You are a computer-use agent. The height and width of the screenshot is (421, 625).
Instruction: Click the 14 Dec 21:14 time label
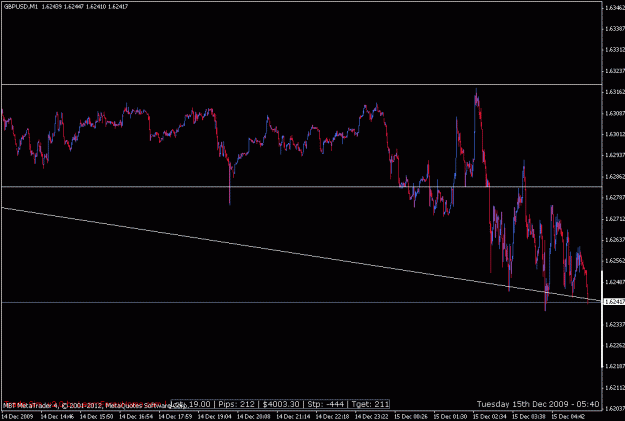[293, 417]
